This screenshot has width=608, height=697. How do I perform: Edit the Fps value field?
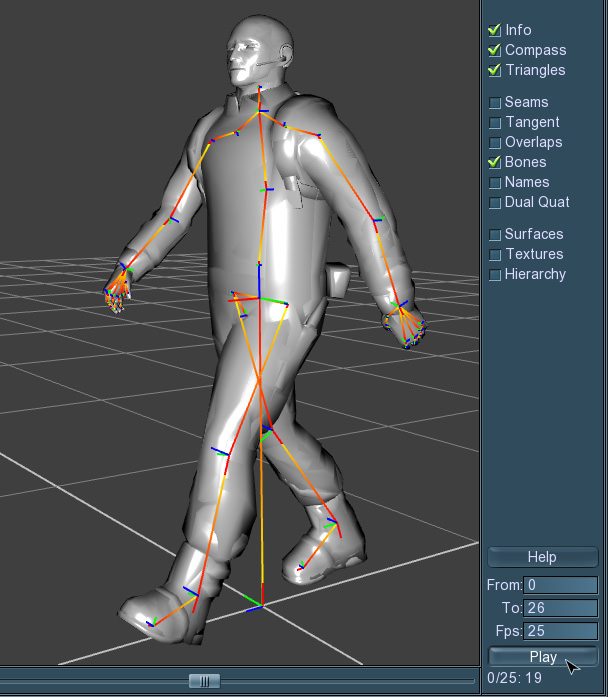(x=560, y=631)
